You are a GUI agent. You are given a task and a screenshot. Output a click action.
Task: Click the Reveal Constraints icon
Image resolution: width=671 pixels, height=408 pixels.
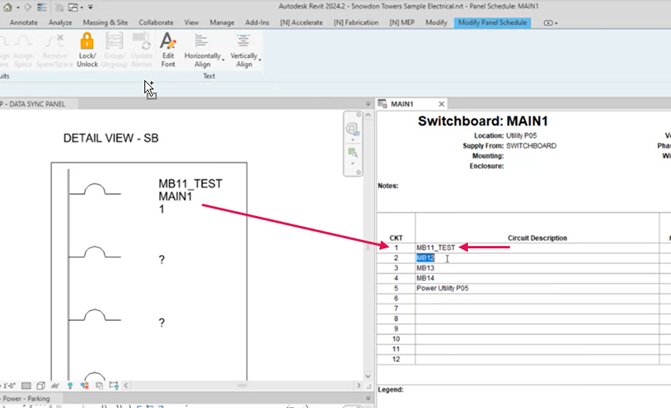coord(113,386)
